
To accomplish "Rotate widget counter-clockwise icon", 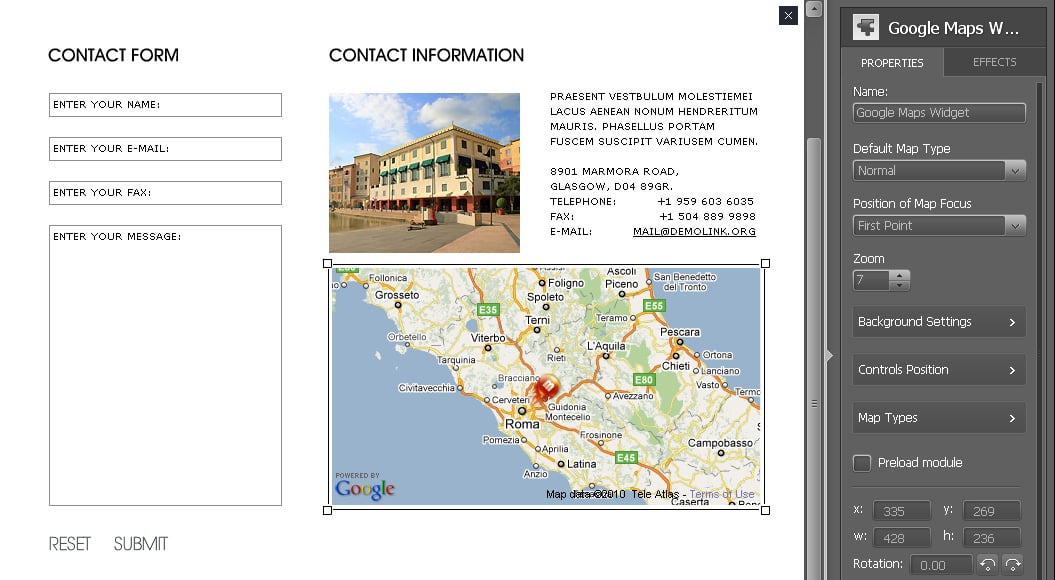I will click(987, 565).
